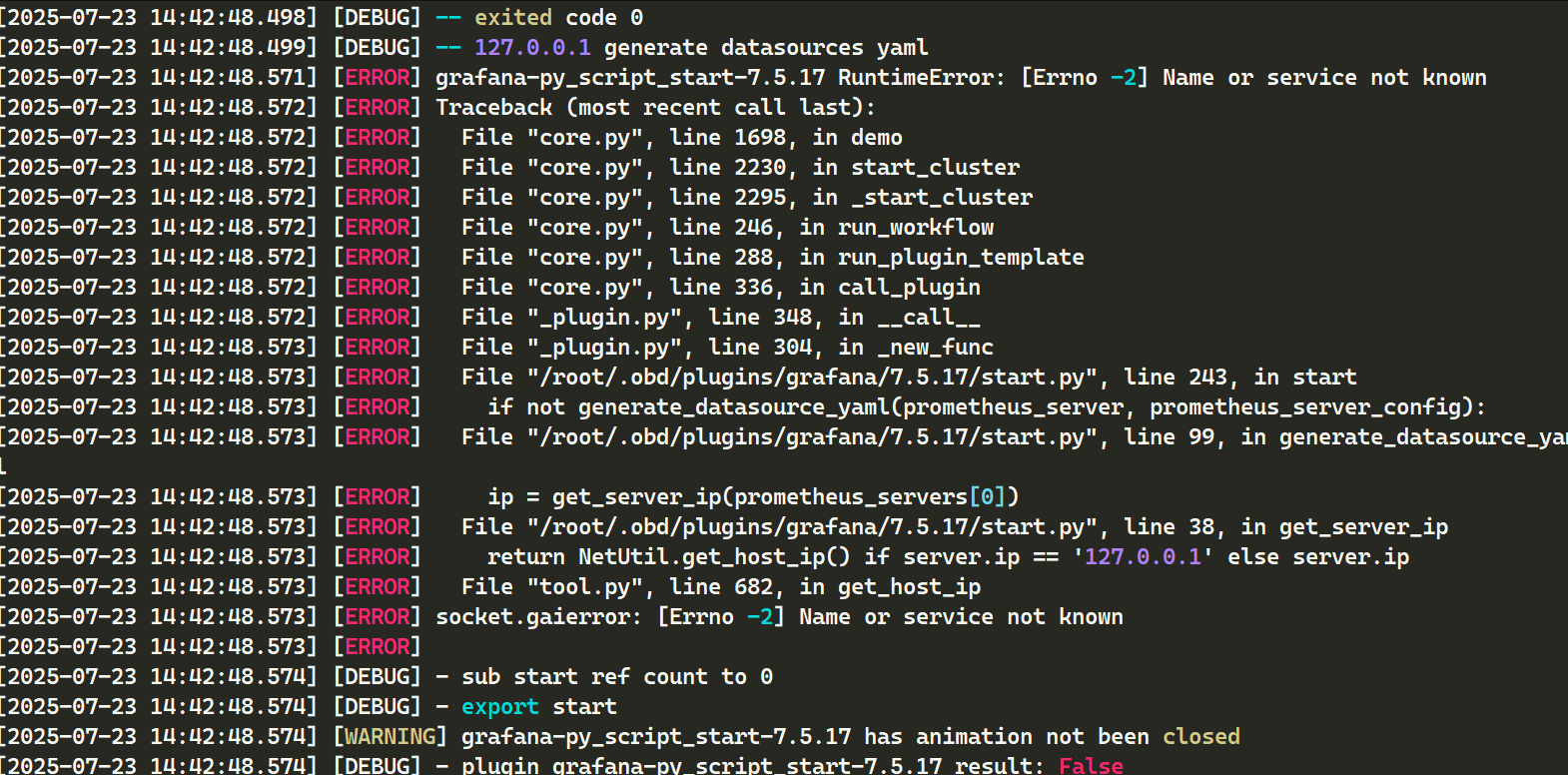Click 'has animation not been closed' text

1052,736
